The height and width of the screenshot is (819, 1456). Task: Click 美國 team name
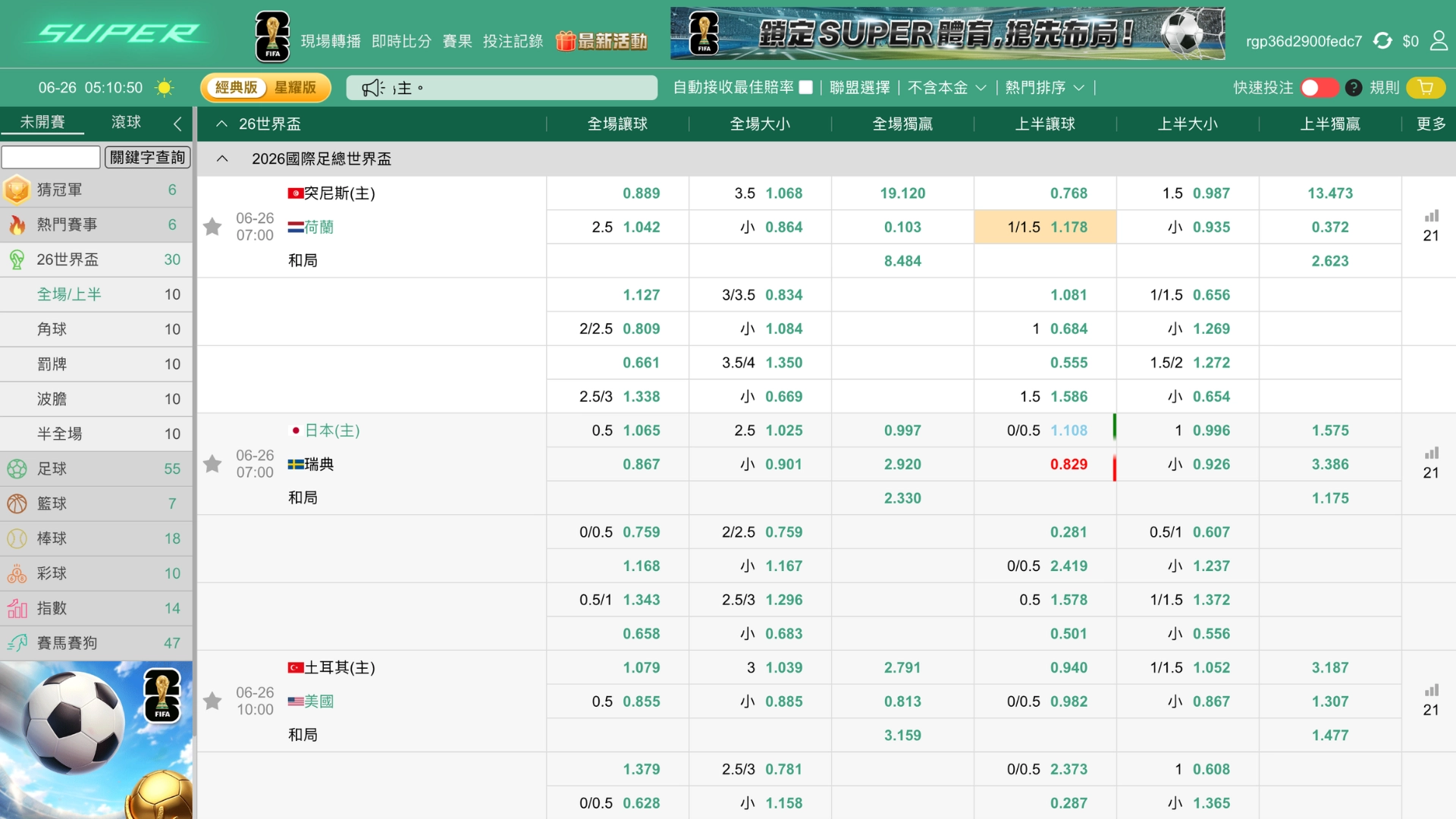319,701
